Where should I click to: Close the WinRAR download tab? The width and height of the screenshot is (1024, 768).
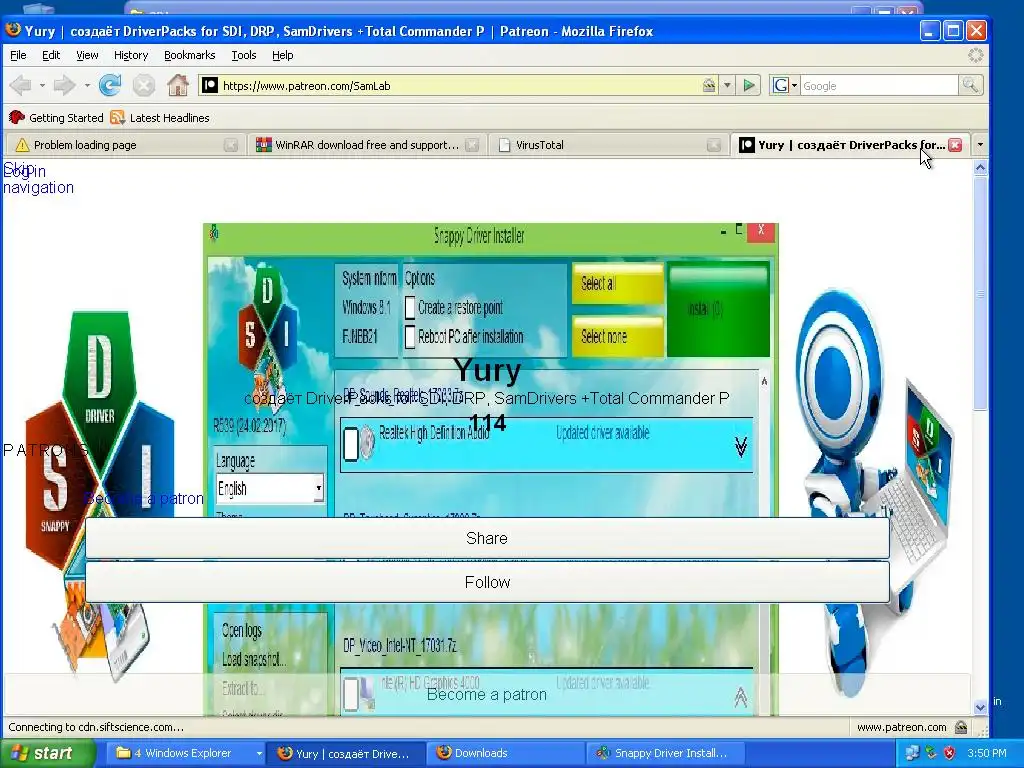click(x=472, y=145)
